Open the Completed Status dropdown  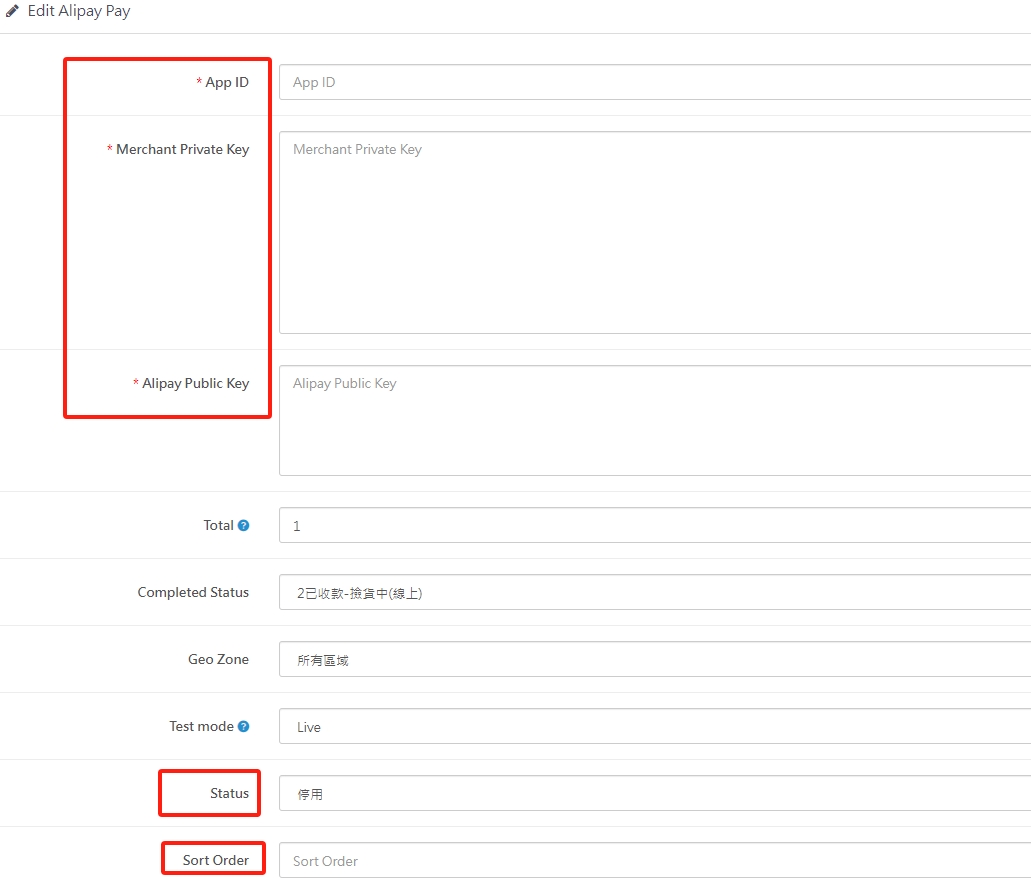655,593
